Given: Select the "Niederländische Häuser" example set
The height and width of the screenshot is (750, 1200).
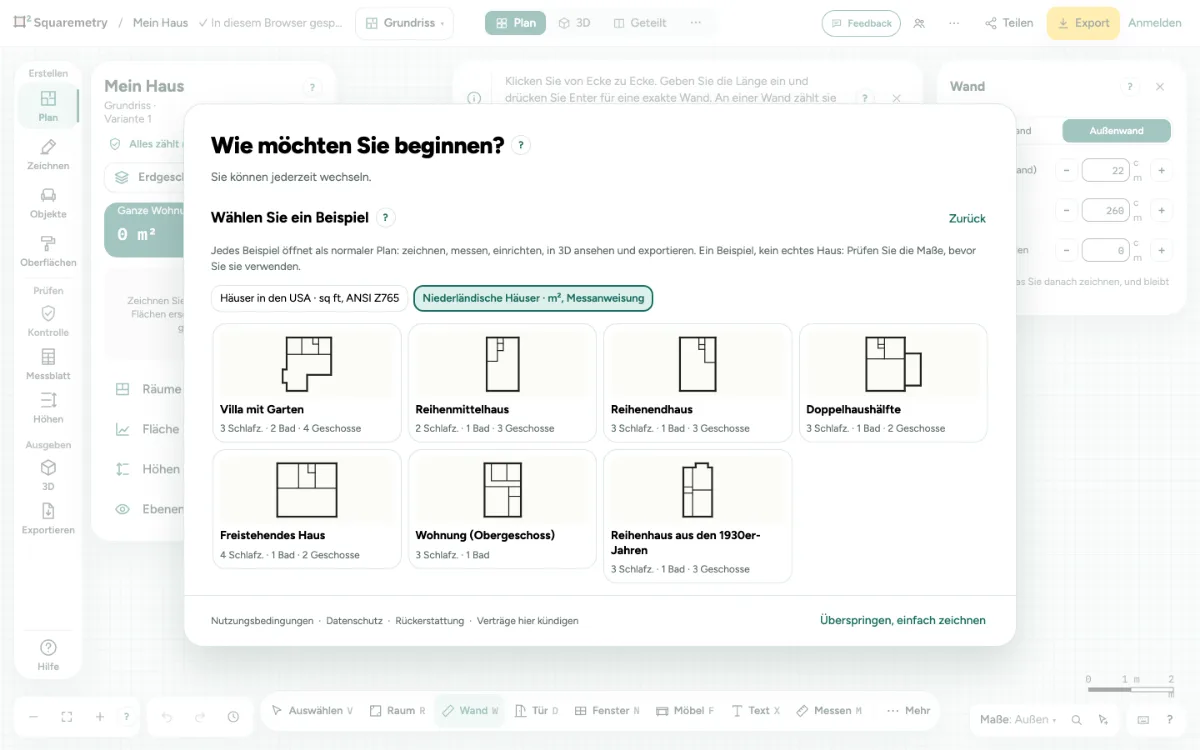Looking at the screenshot, I should pyautogui.click(x=533, y=298).
